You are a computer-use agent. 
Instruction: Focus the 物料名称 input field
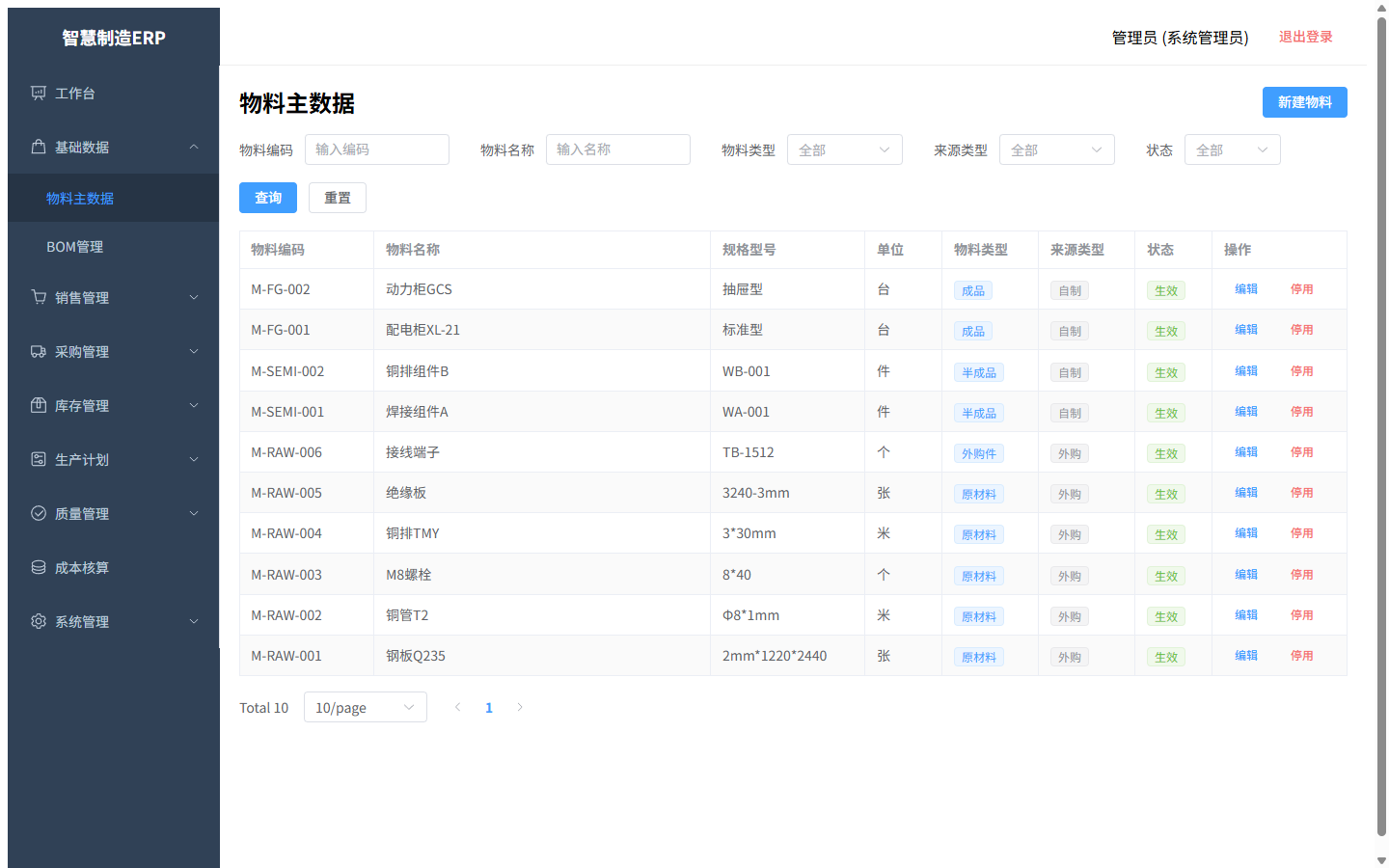618,149
